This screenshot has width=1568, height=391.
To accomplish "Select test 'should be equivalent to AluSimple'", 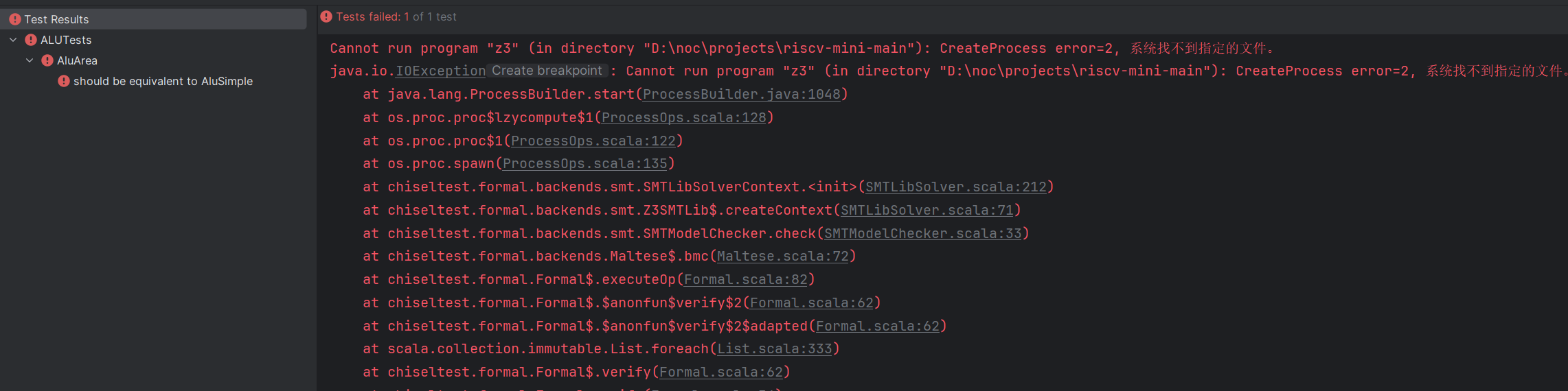I will (163, 81).
